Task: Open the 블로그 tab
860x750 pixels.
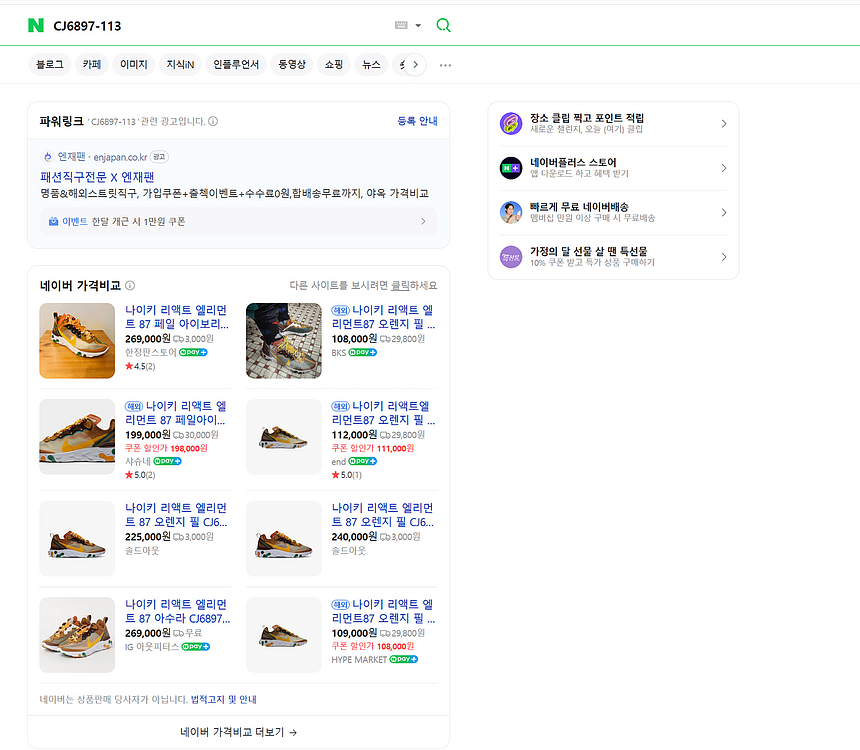Action: (50, 65)
